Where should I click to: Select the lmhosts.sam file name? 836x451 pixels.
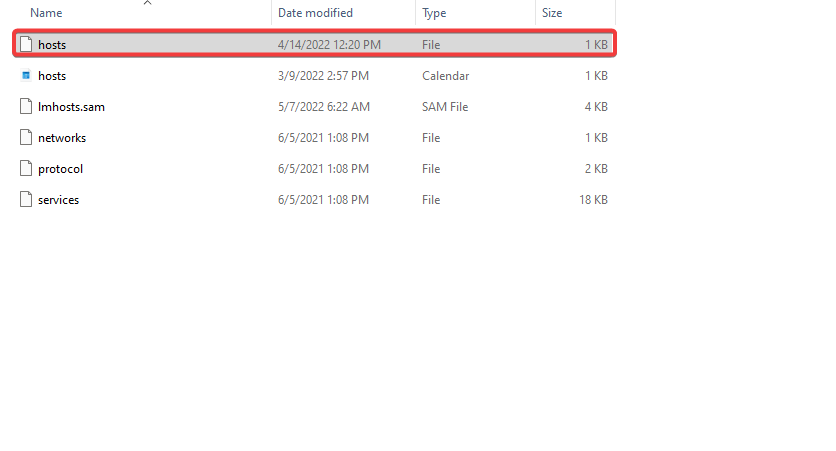coord(71,107)
